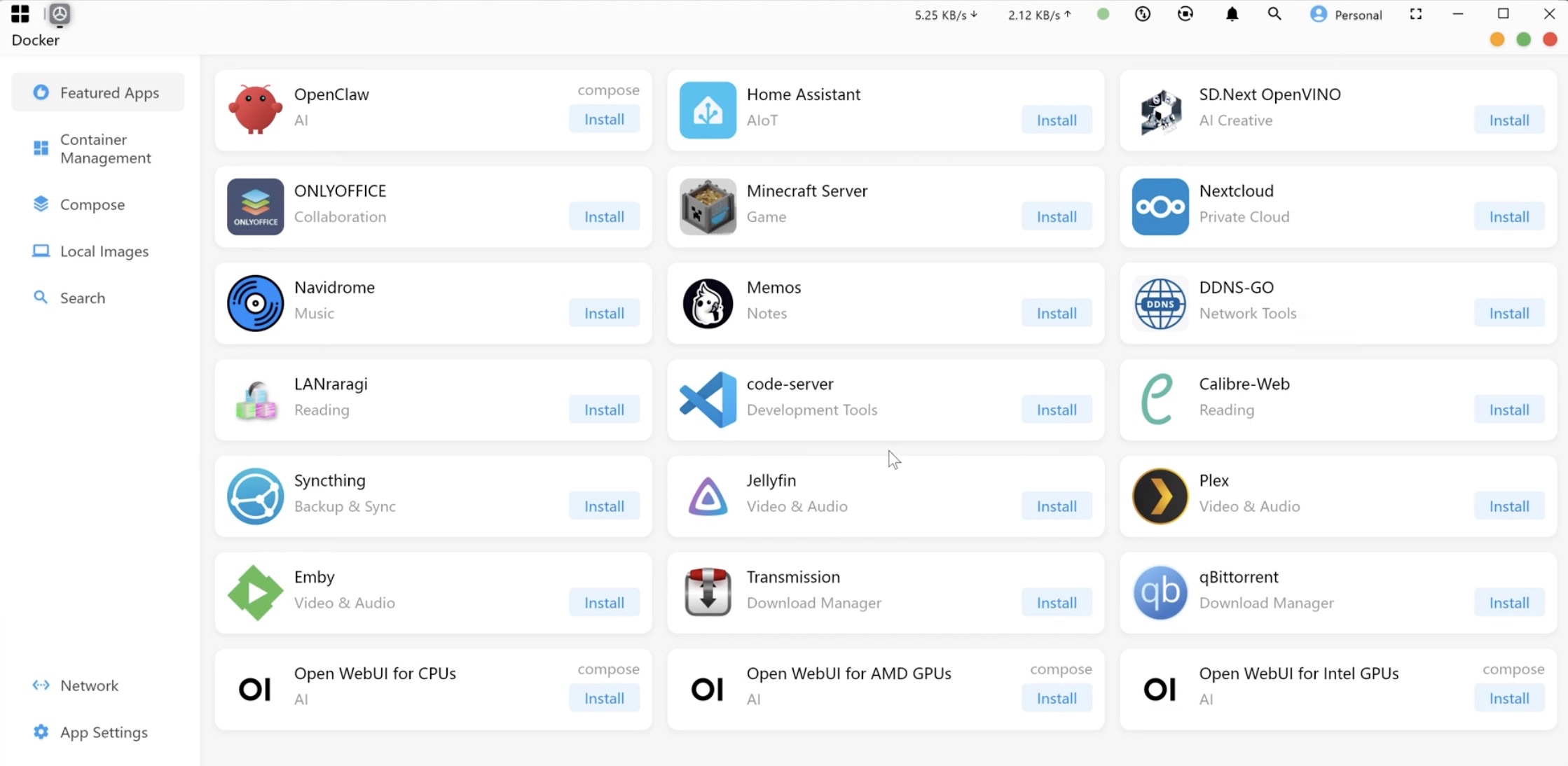Click the Nextcloud app icon
Screen dimensions: 1568x766
tap(1160, 207)
